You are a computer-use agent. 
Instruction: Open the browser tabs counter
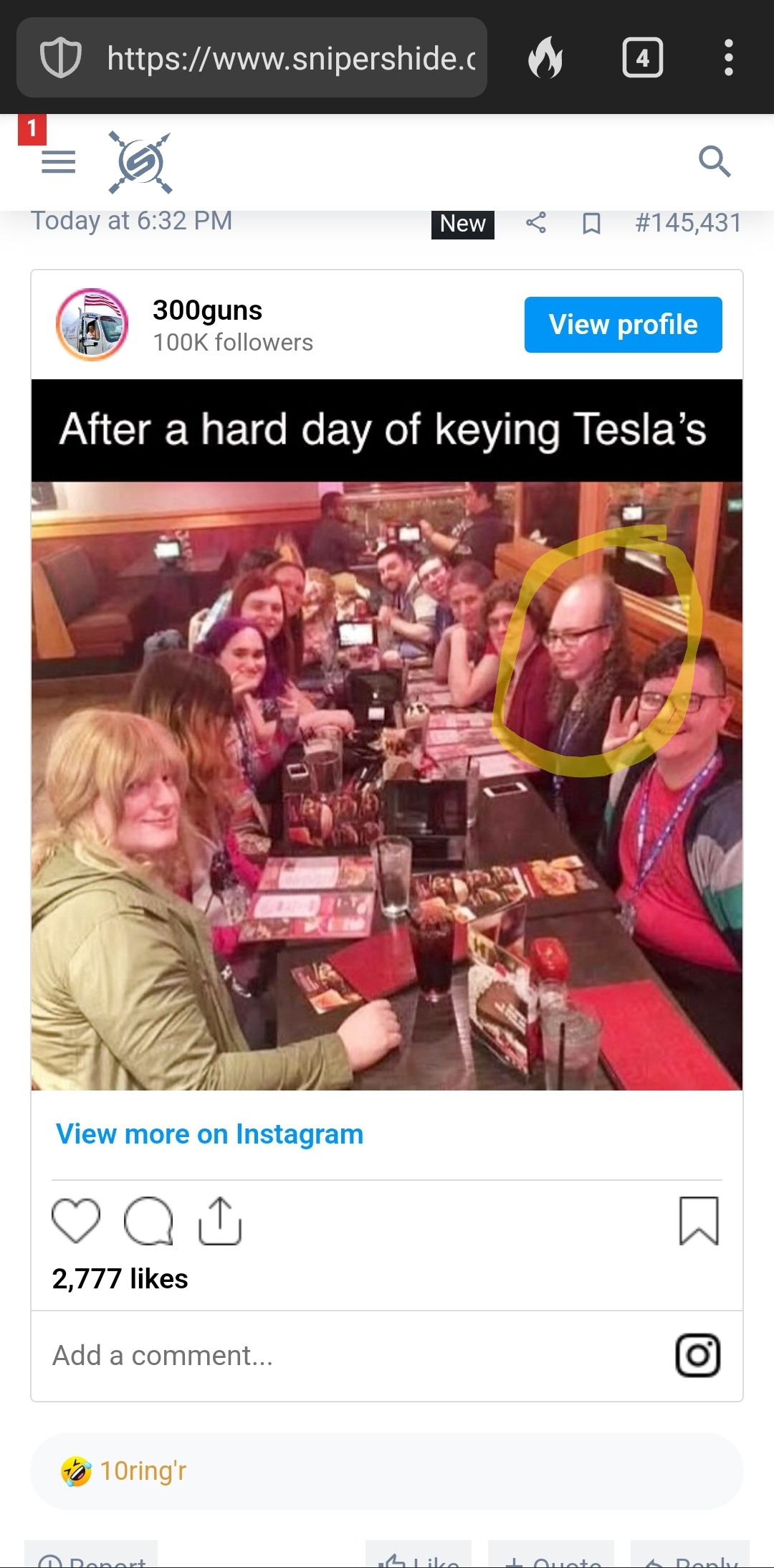(x=642, y=58)
